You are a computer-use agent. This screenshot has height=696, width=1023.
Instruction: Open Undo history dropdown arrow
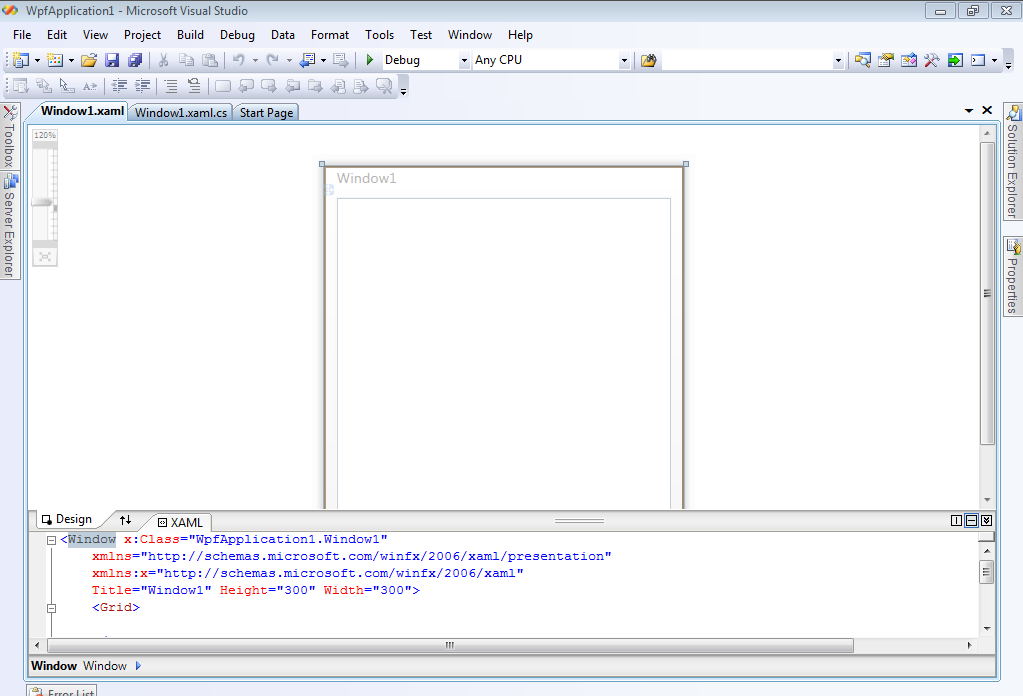[255, 61]
